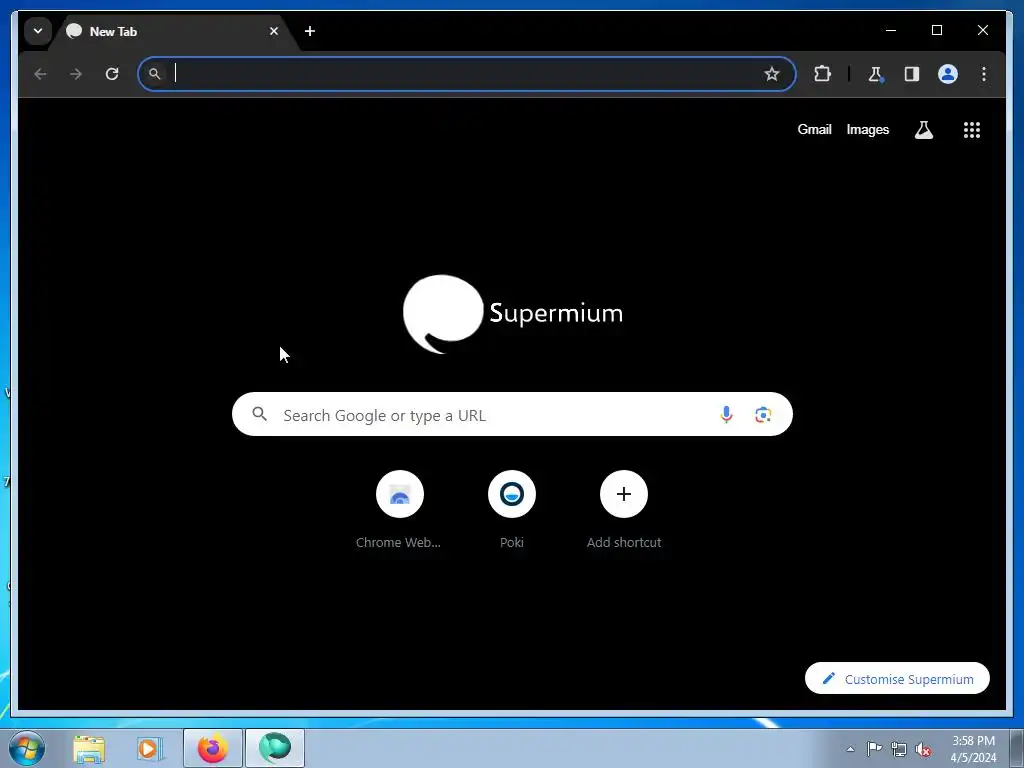
Task: Click the muted volume tray icon
Action: pos(923,749)
